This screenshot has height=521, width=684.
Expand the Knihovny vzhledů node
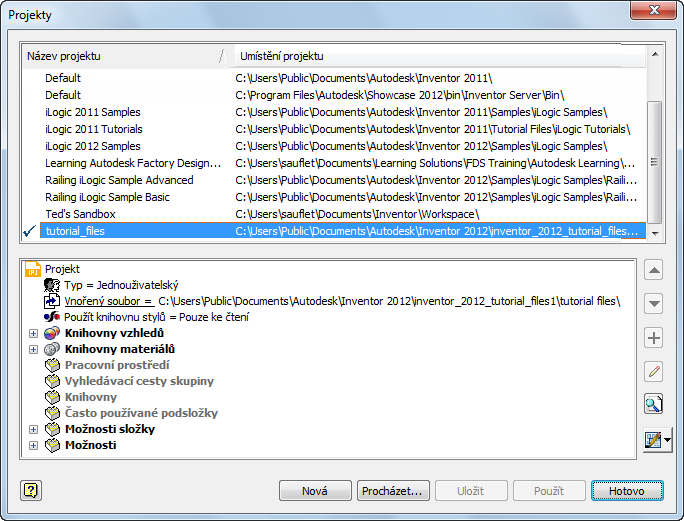pos(33,333)
